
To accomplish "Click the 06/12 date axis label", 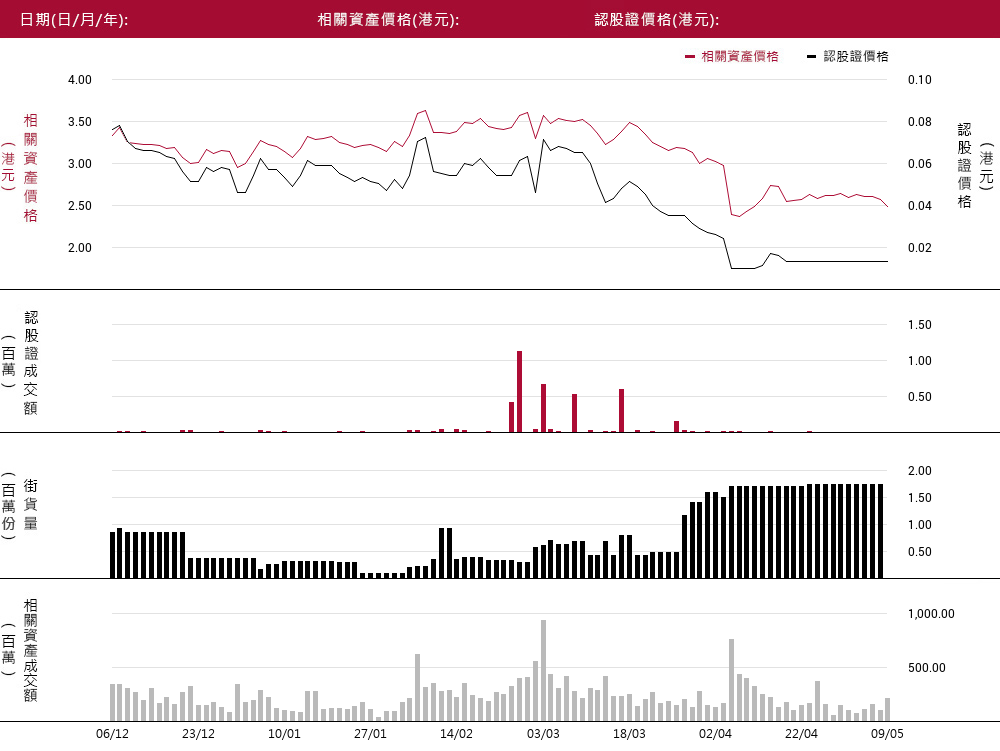I will pyautogui.click(x=112, y=734).
